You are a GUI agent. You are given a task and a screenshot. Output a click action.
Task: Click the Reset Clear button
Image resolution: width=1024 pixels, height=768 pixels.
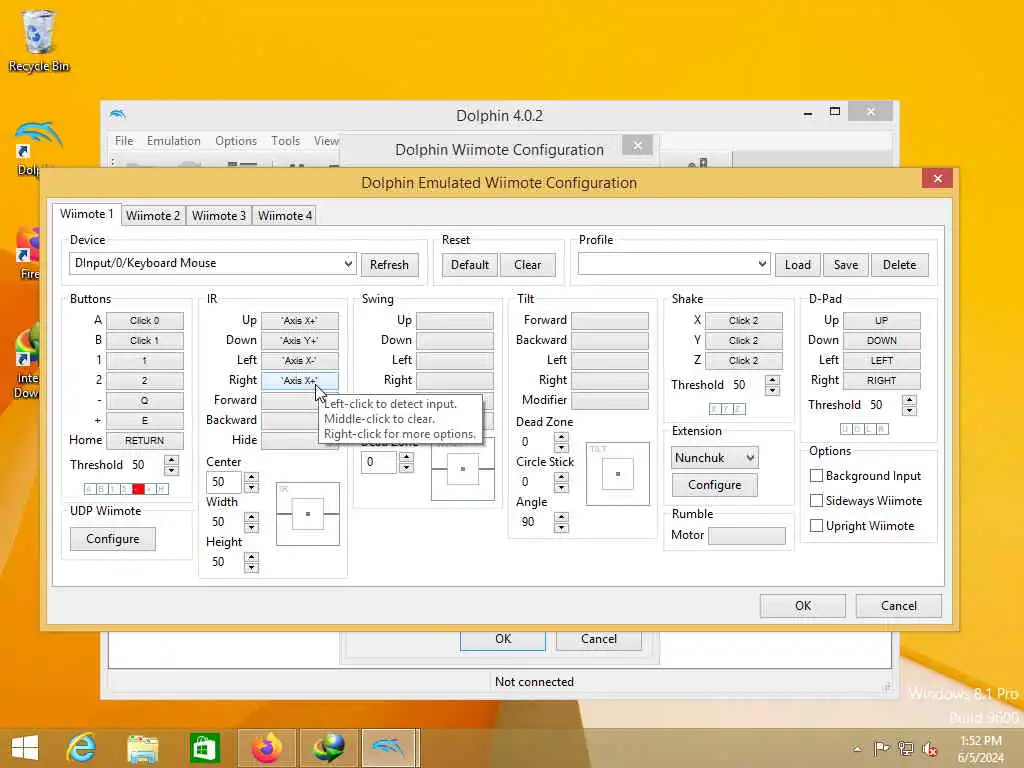pos(527,264)
